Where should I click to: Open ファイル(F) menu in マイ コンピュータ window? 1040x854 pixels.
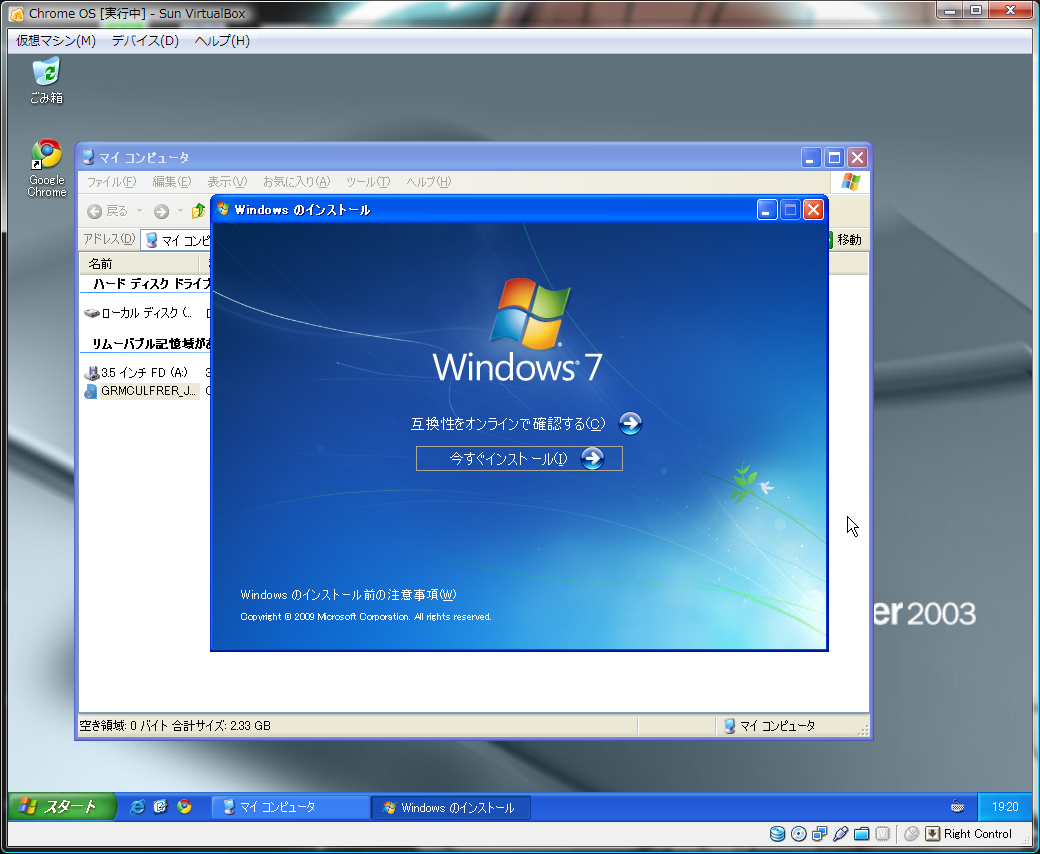click(x=111, y=182)
